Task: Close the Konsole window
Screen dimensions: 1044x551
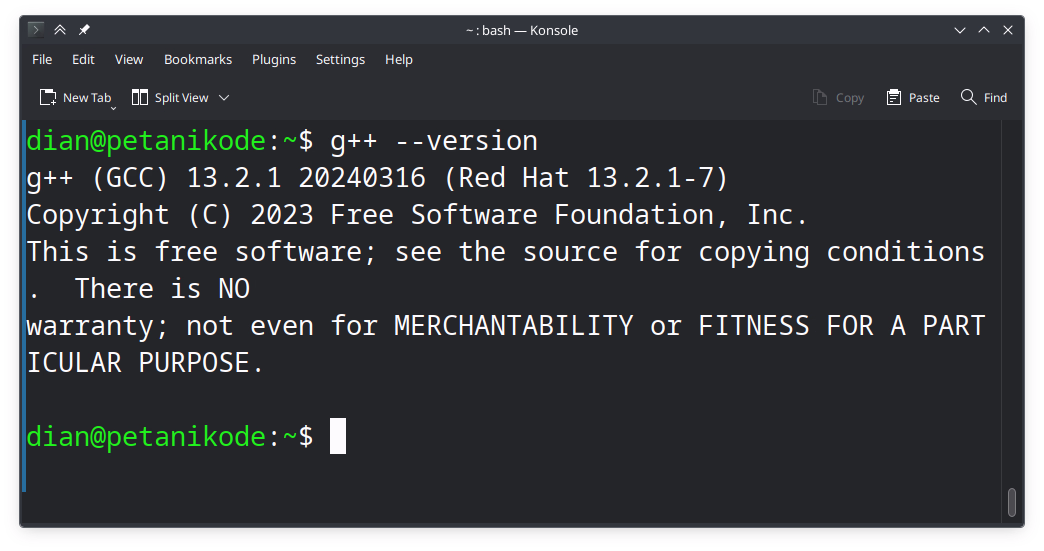Action: (x=1008, y=30)
